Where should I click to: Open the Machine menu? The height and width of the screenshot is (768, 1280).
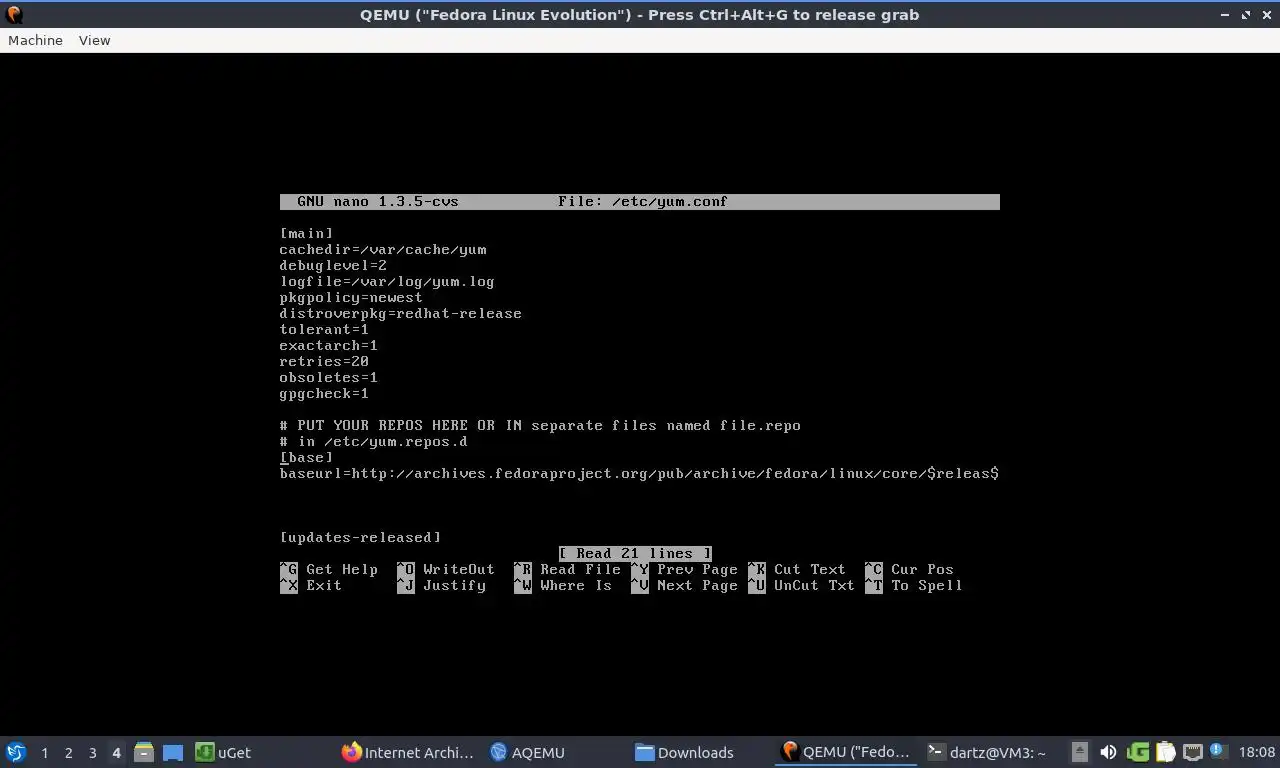[35, 40]
